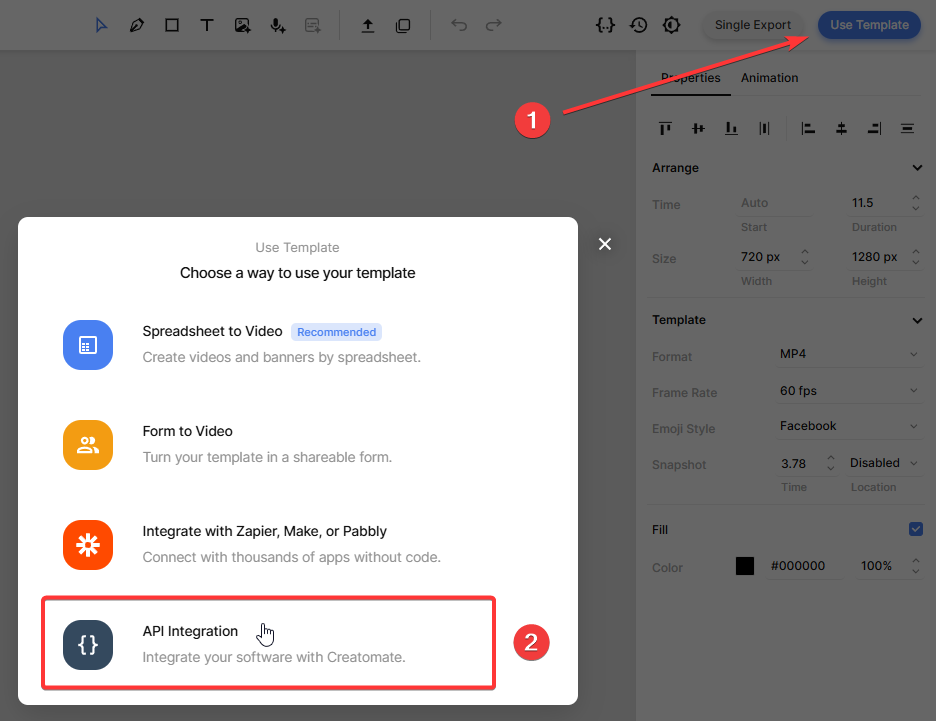The height and width of the screenshot is (721, 936).
Task: Choose the Text tool
Action: click(207, 25)
